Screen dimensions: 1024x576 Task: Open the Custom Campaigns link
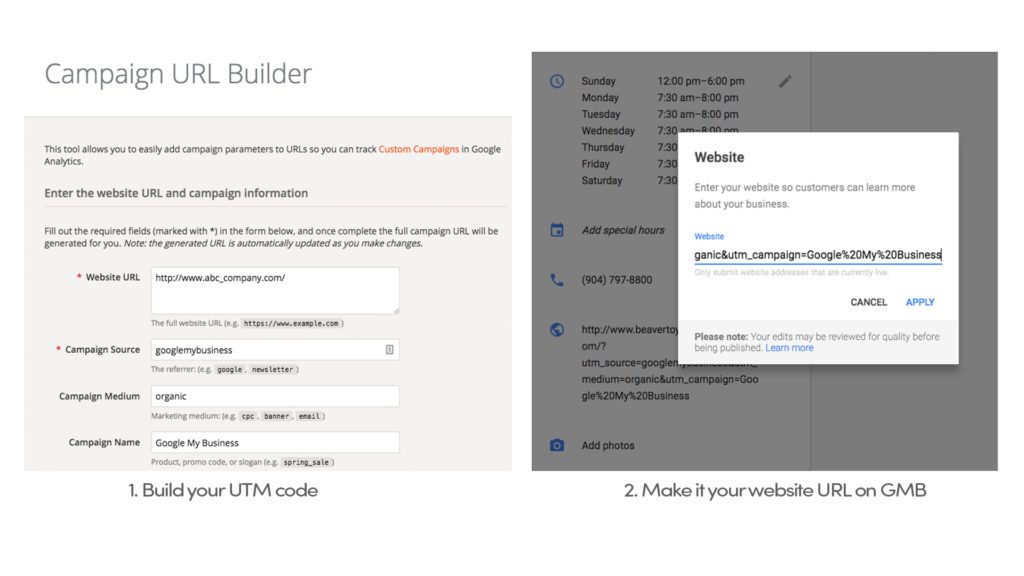419,149
